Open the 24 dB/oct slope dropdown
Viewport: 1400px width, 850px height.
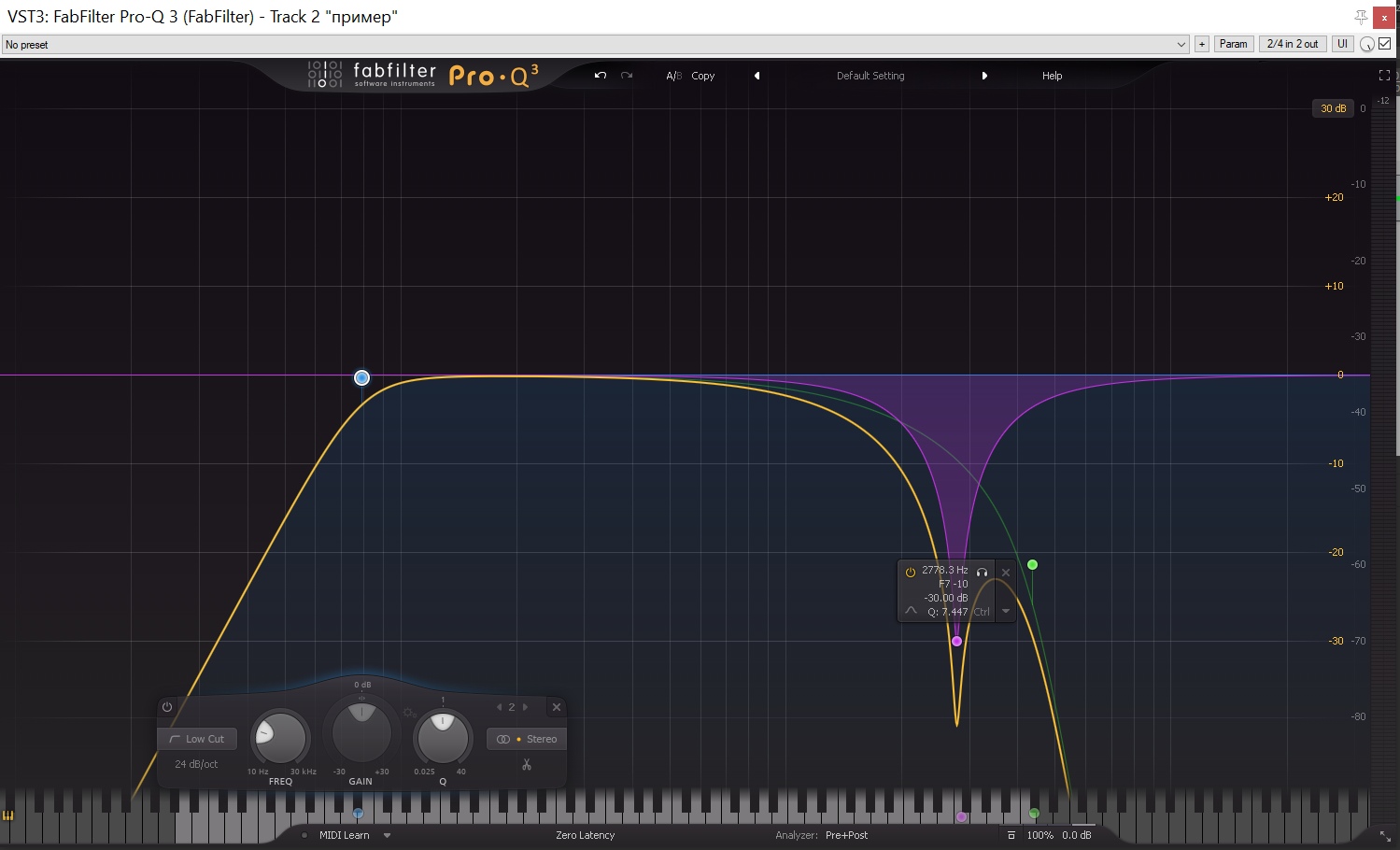[x=196, y=764]
